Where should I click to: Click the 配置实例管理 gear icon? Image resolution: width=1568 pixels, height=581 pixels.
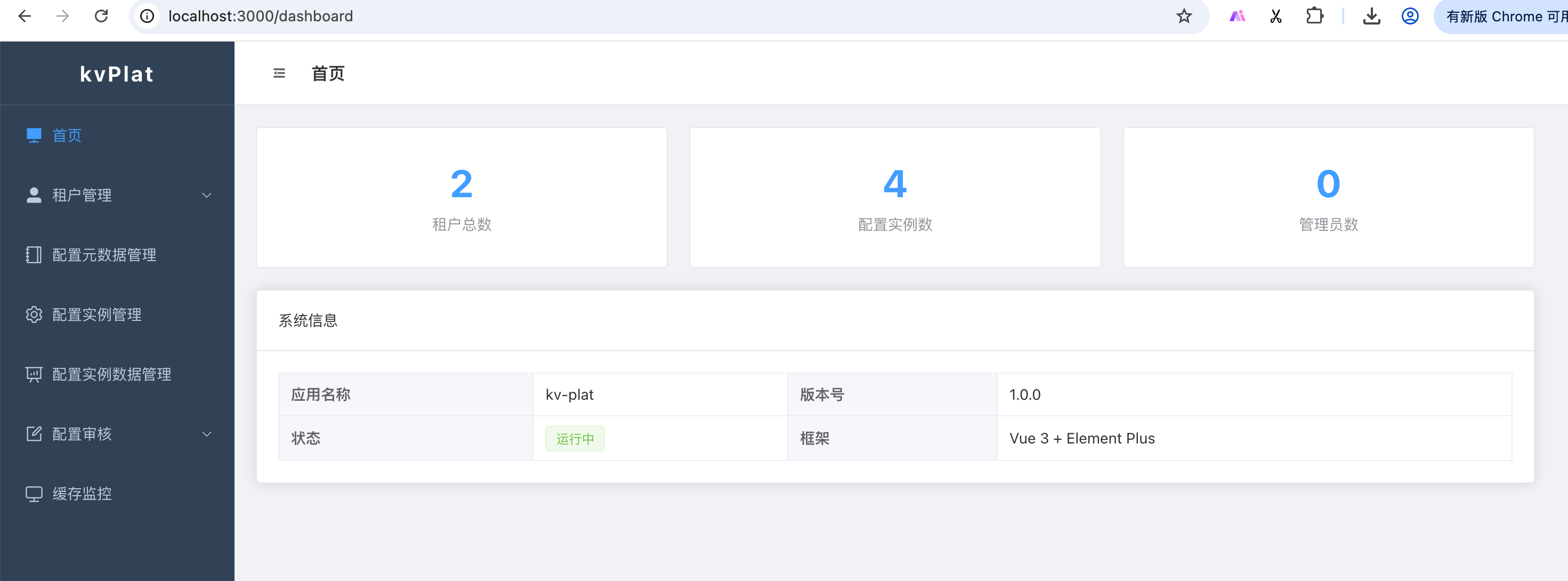(x=34, y=314)
